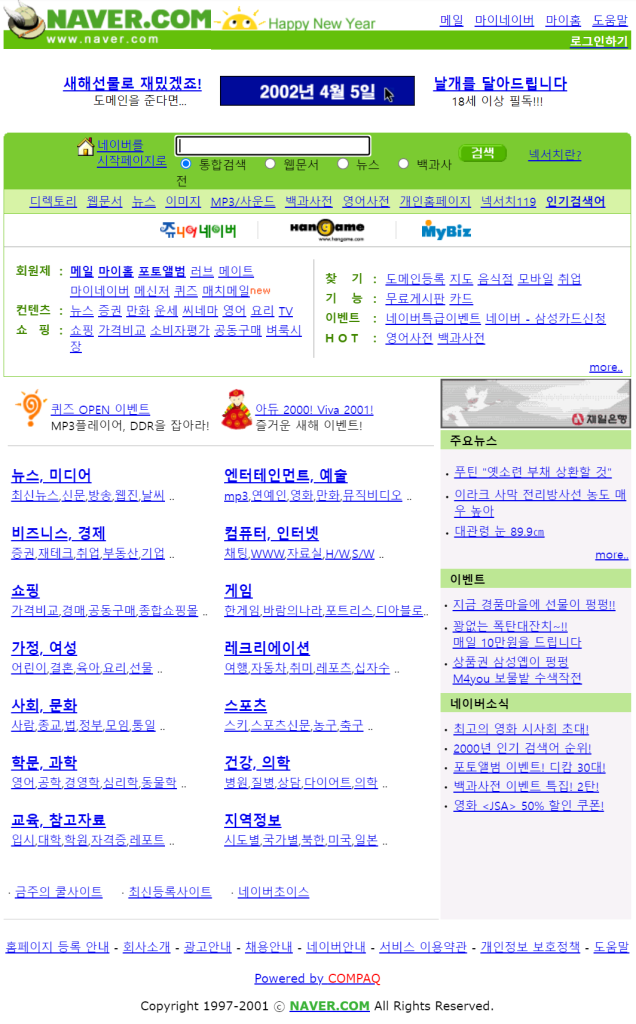Click the search text input field
Viewport: 636px width, 1024px height.
[273, 145]
